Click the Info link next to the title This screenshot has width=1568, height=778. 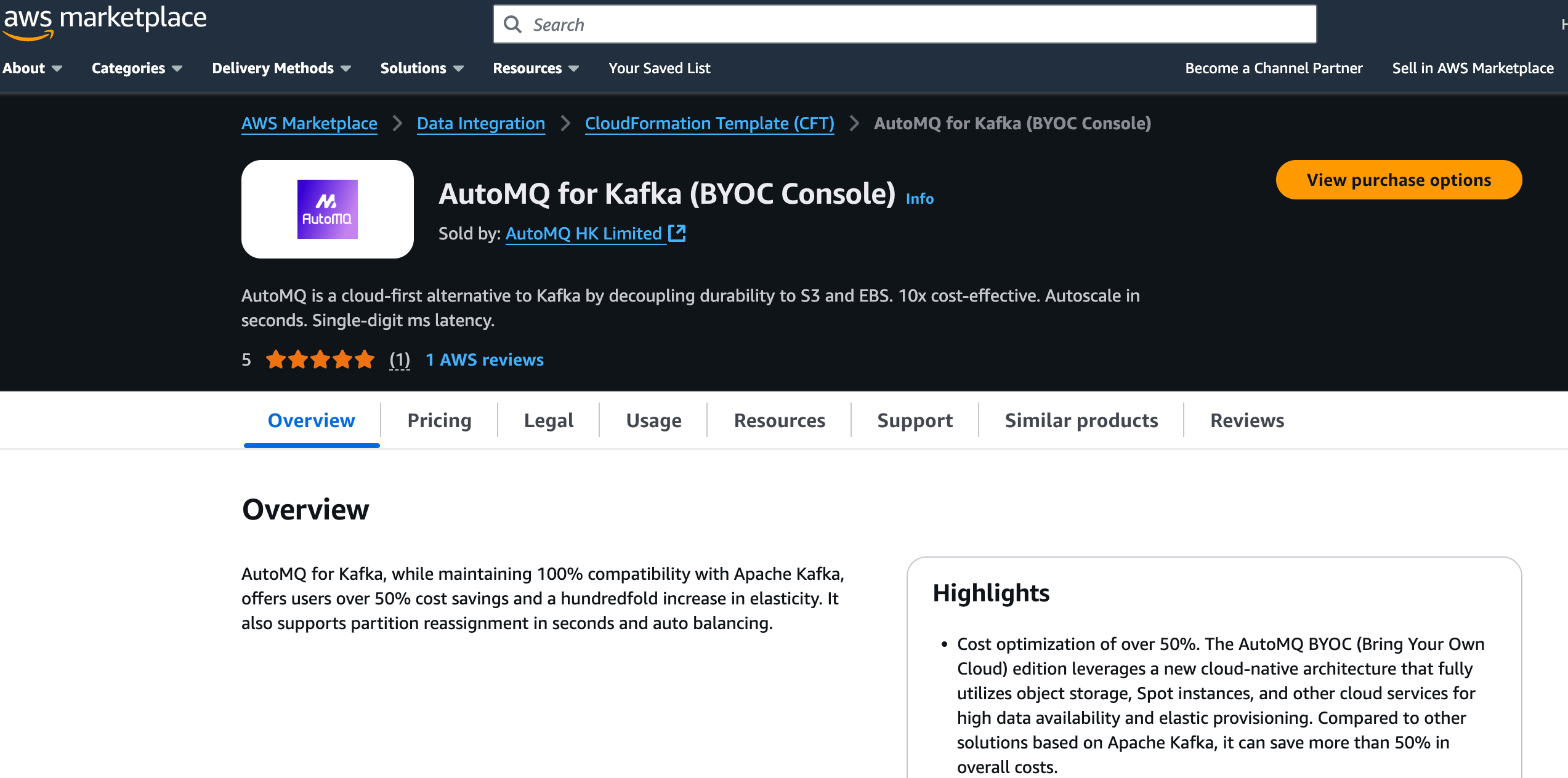click(919, 199)
